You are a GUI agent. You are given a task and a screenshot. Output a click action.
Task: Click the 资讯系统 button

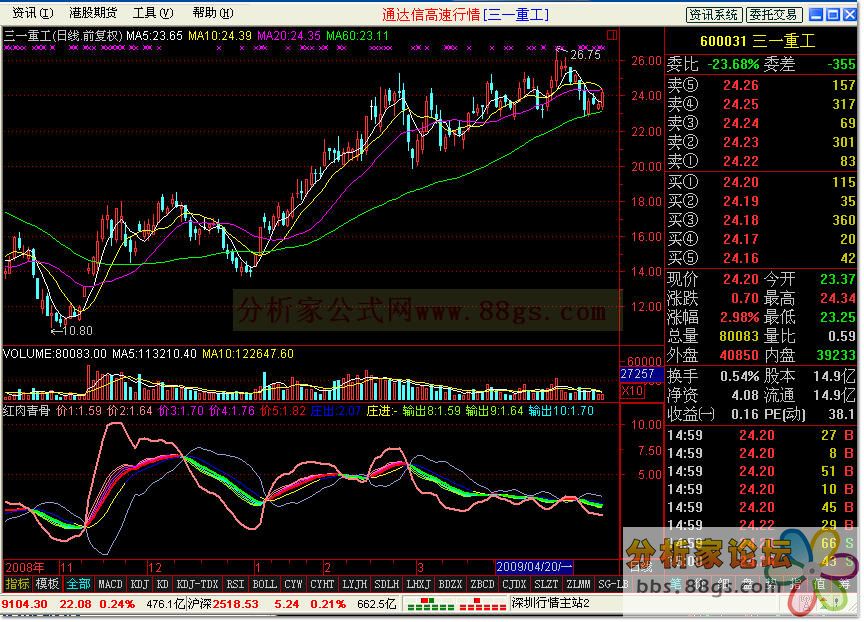(x=714, y=15)
